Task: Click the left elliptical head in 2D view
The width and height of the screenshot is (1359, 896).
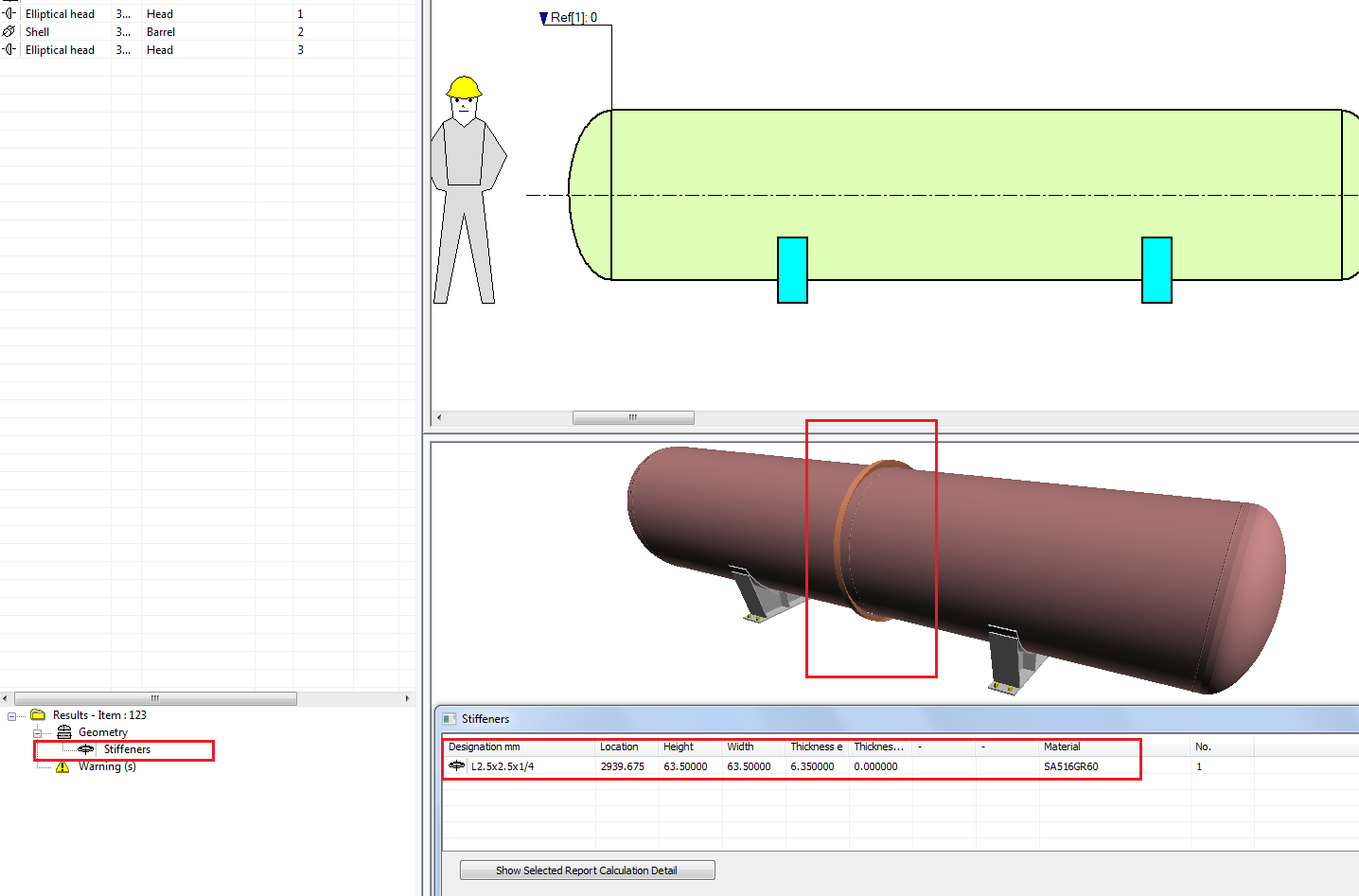Action: tap(590, 195)
